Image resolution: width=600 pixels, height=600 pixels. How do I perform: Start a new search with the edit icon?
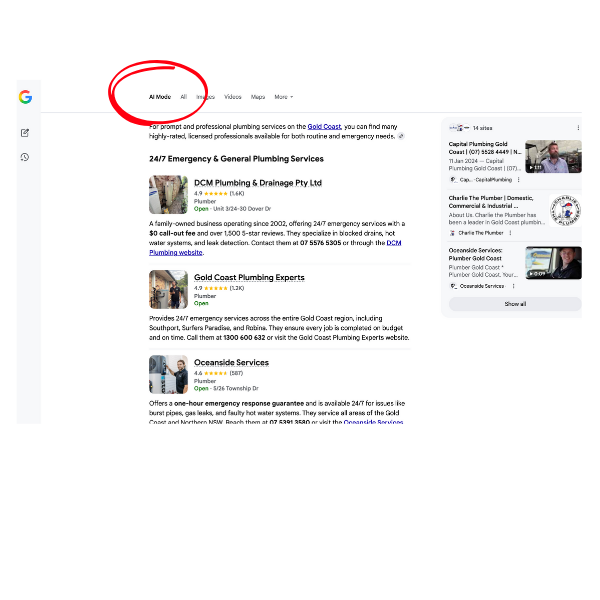[25, 133]
